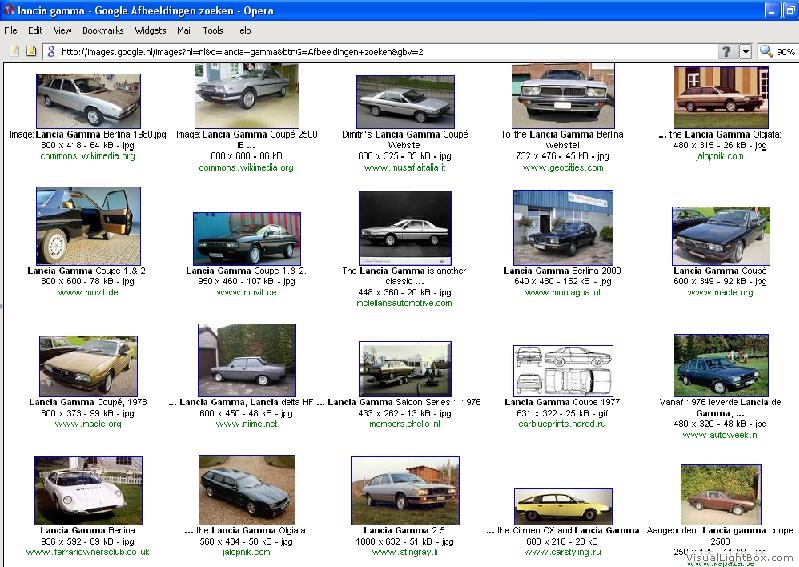The image size is (799, 567).
Task: Click 'Dimitri's Lancia Gamma Coupé' caption text
Action: pos(405,134)
